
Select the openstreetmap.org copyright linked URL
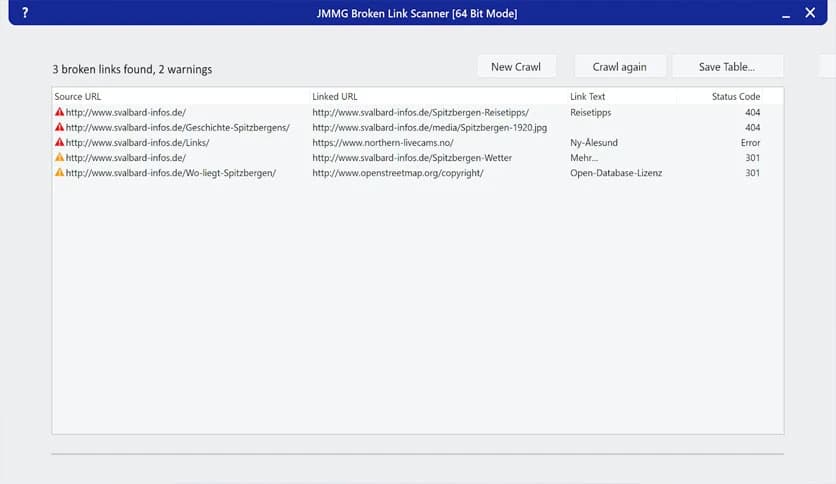pos(398,173)
